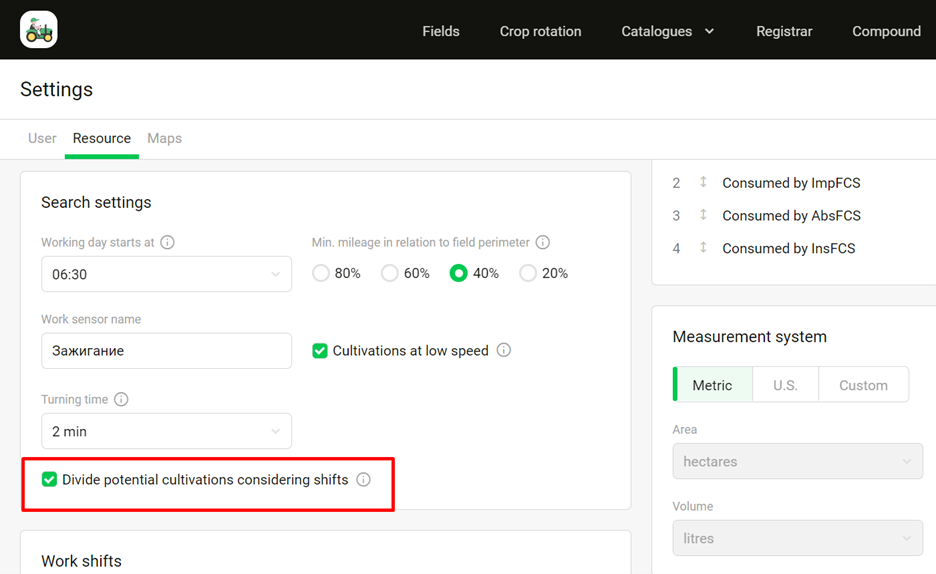Click reorder arrow for Consumed by InsFCS

[703, 248]
